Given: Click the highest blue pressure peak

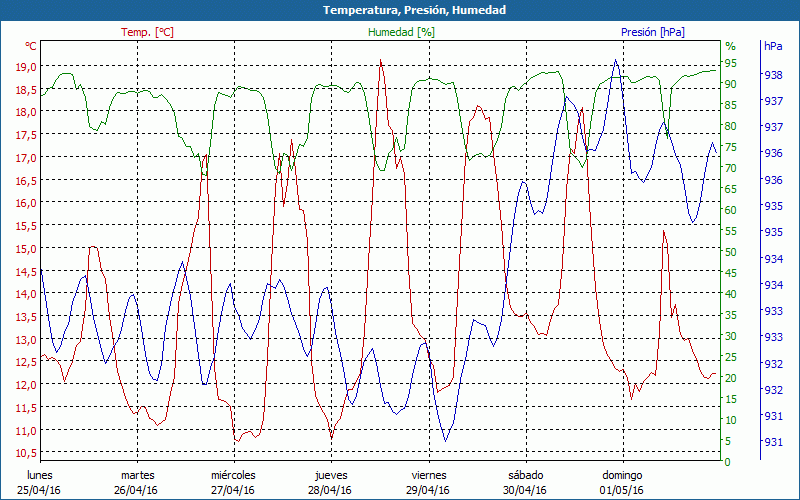Looking at the screenshot, I should point(615,60).
